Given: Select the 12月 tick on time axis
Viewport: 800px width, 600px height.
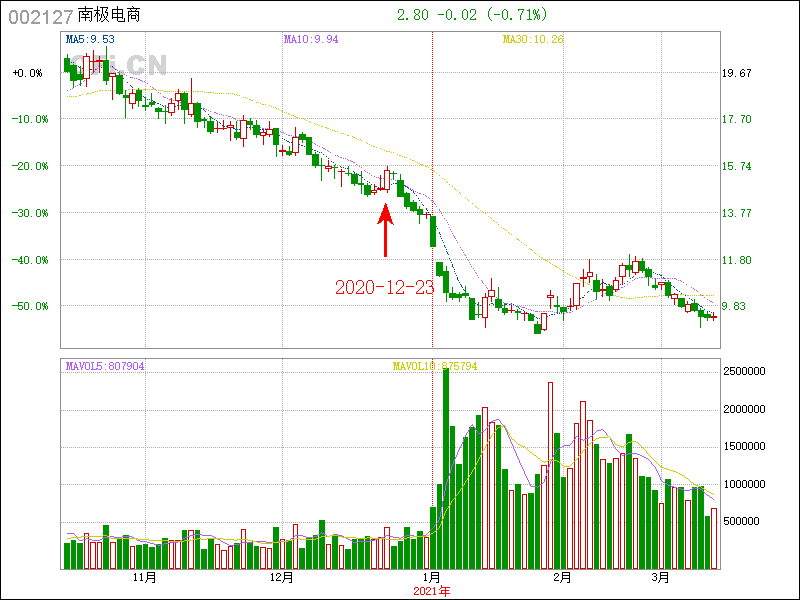Looking at the screenshot, I should 281,578.
